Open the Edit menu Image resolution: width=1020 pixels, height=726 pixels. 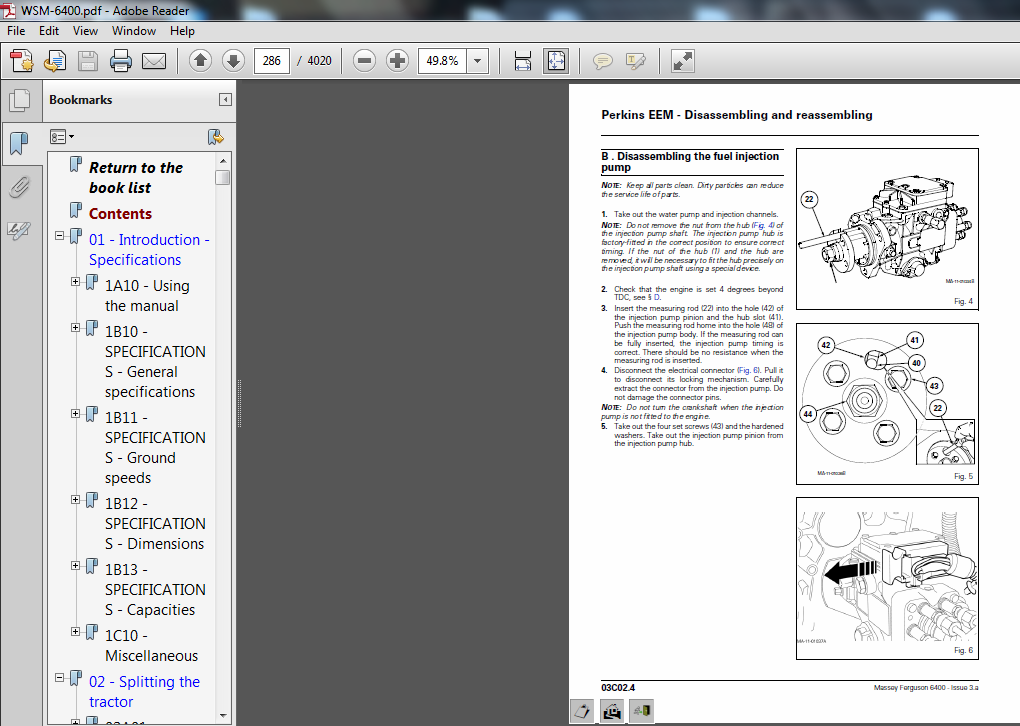tap(49, 31)
